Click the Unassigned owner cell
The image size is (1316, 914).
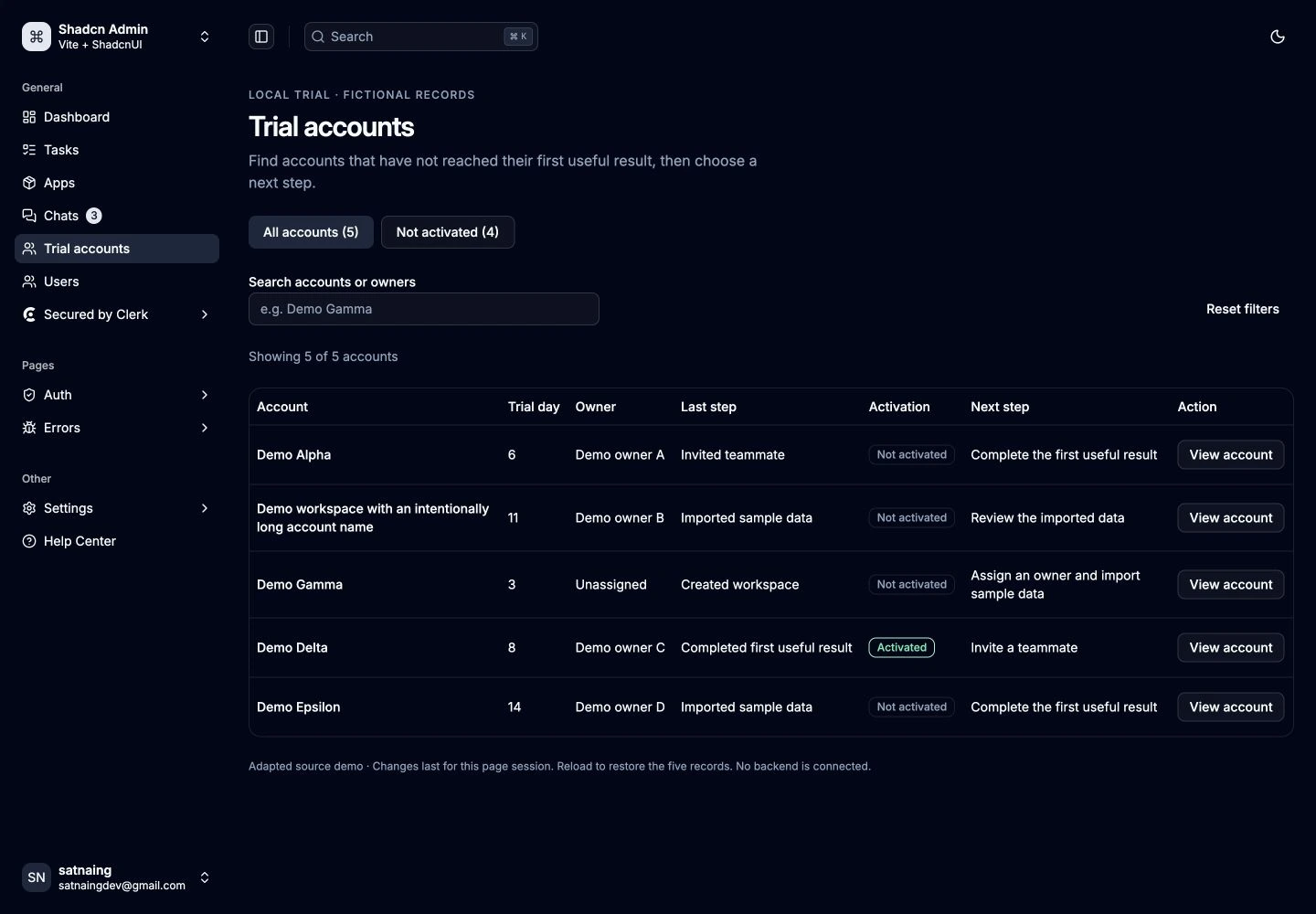(610, 585)
